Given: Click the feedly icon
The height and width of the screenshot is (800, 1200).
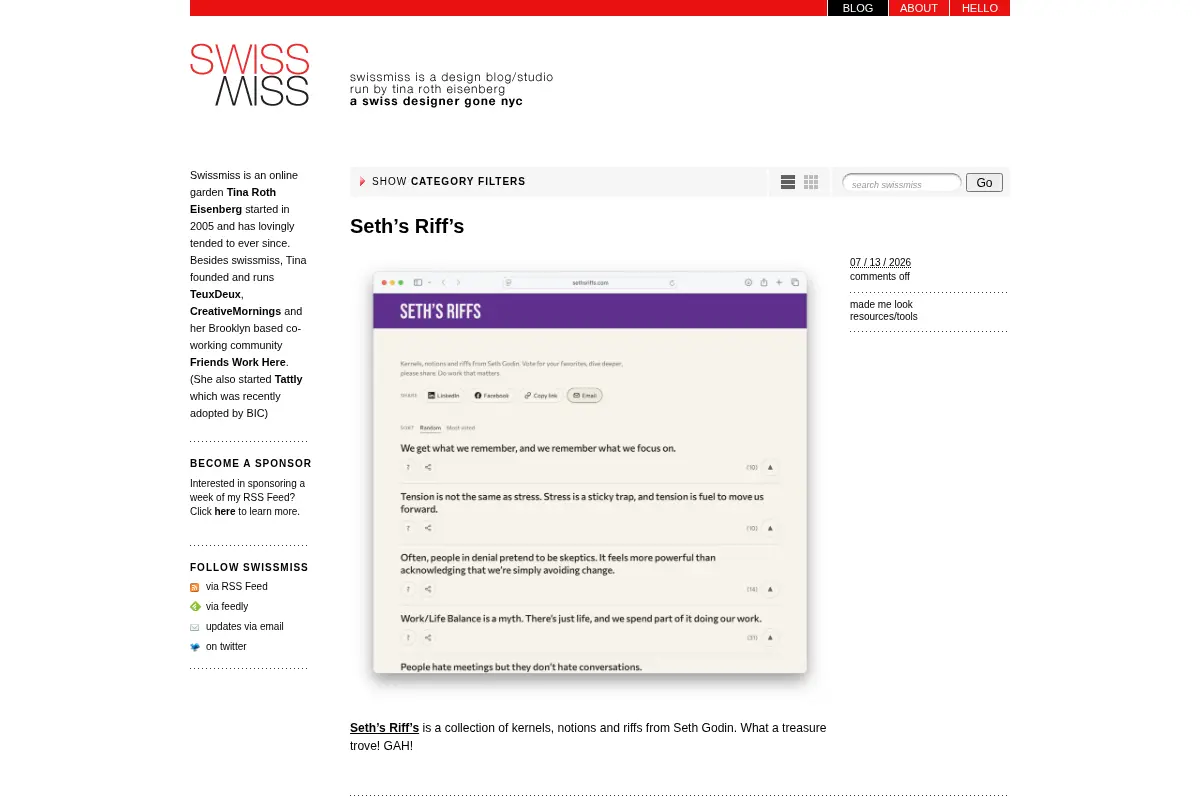Looking at the screenshot, I should click(x=195, y=607).
